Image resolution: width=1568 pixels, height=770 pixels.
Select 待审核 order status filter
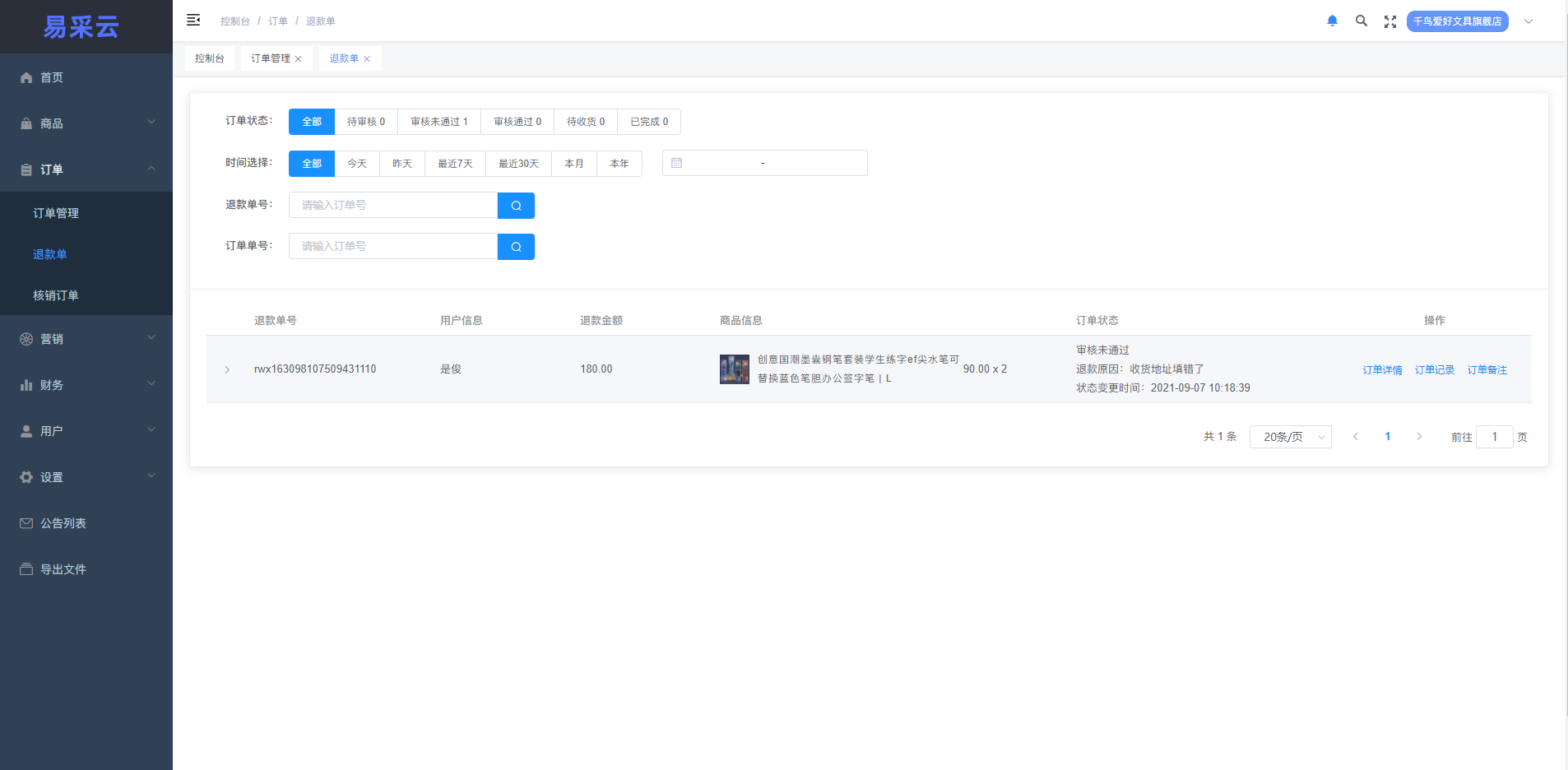coord(365,122)
